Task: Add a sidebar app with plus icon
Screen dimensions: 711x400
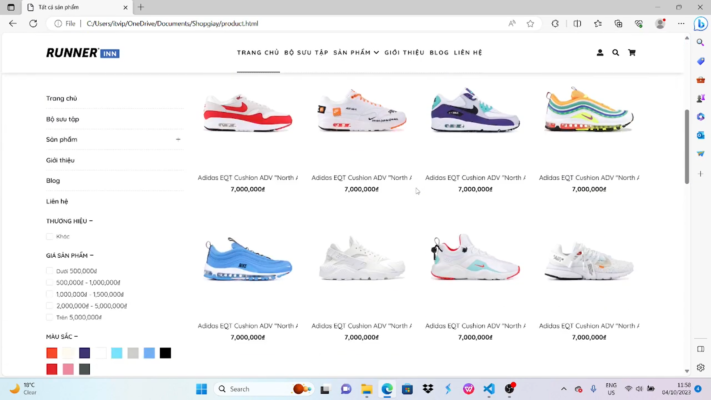Action: point(701,174)
